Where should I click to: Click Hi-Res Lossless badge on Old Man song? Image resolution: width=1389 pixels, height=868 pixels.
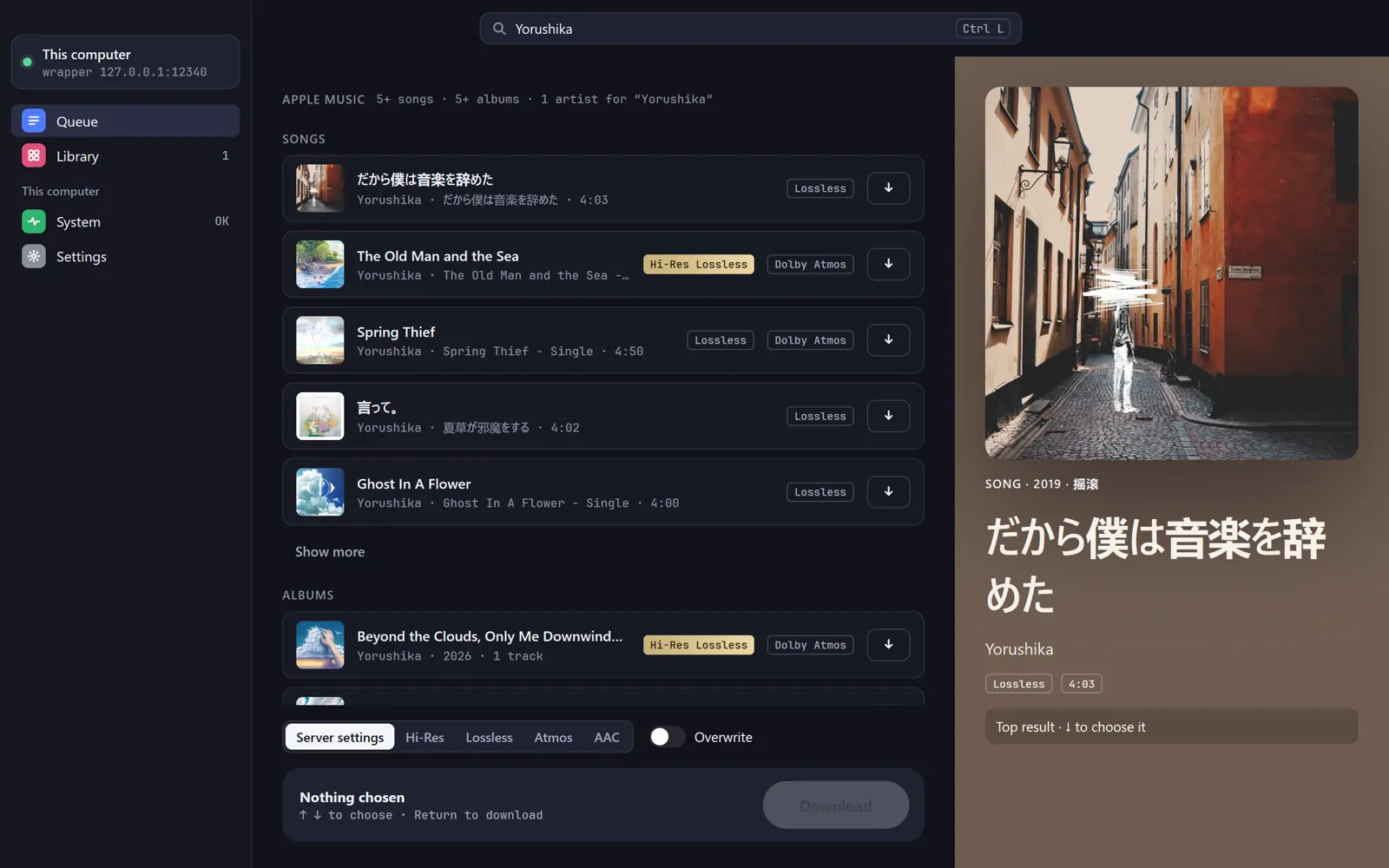[x=699, y=265]
